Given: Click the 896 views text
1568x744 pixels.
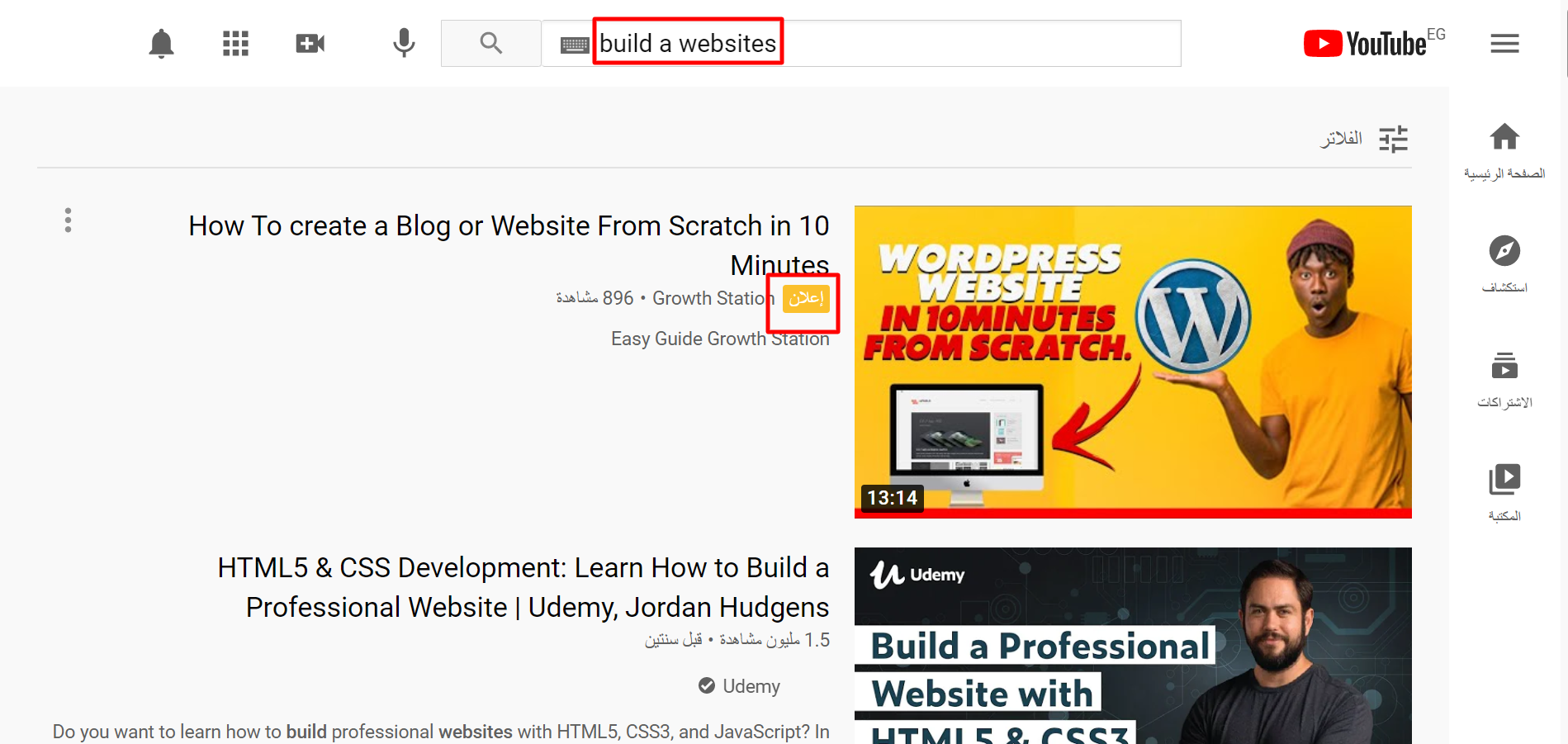Looking at the screenshot, I should point(595,298).
